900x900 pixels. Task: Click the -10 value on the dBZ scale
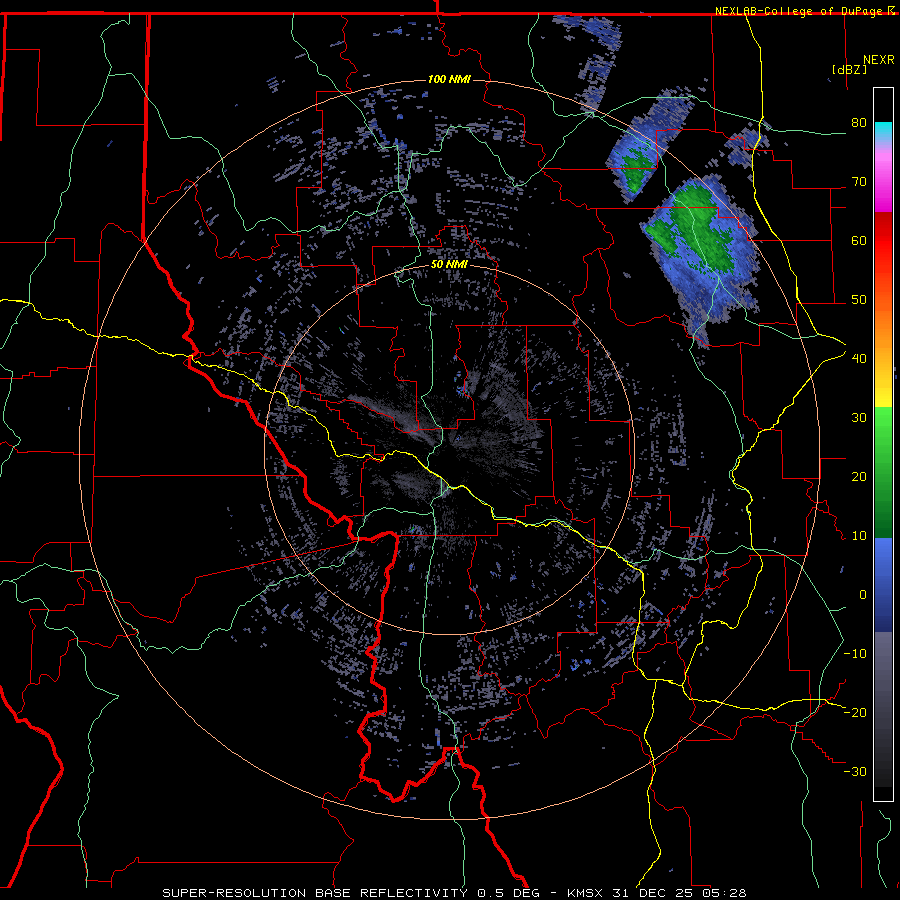(855, 654)
